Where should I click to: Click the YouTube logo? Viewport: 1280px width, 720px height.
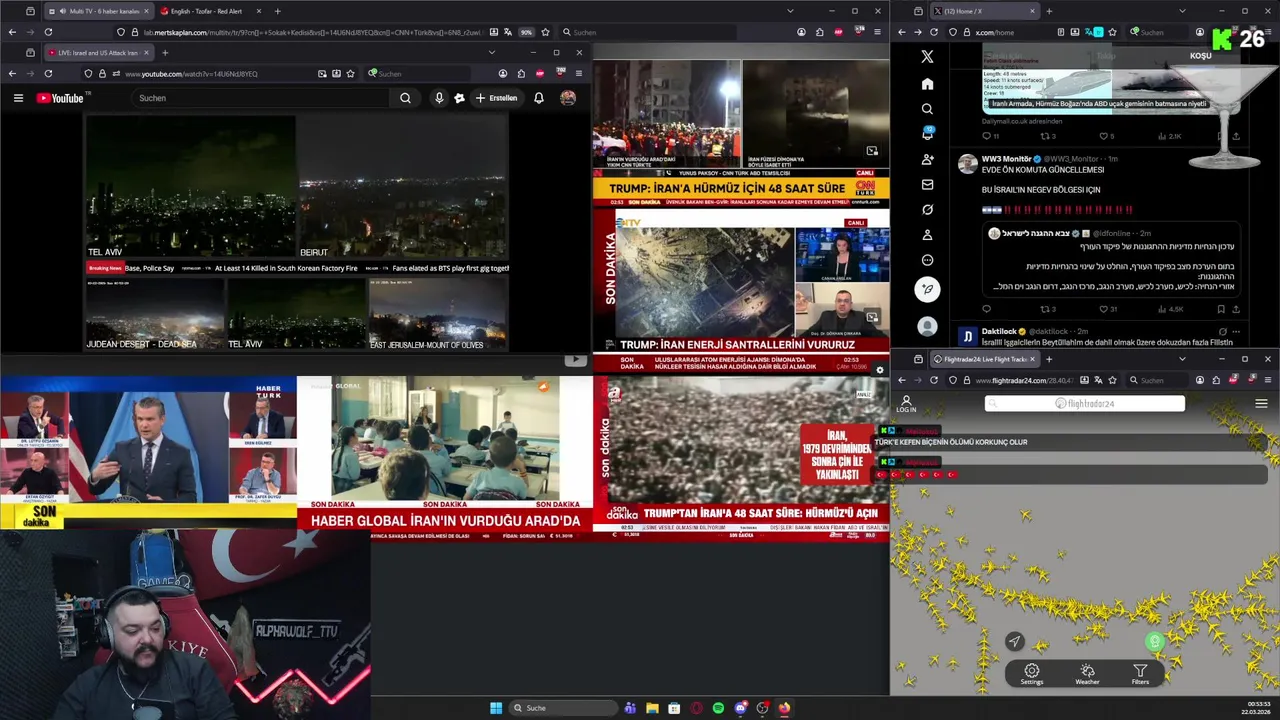pos(60,98)
